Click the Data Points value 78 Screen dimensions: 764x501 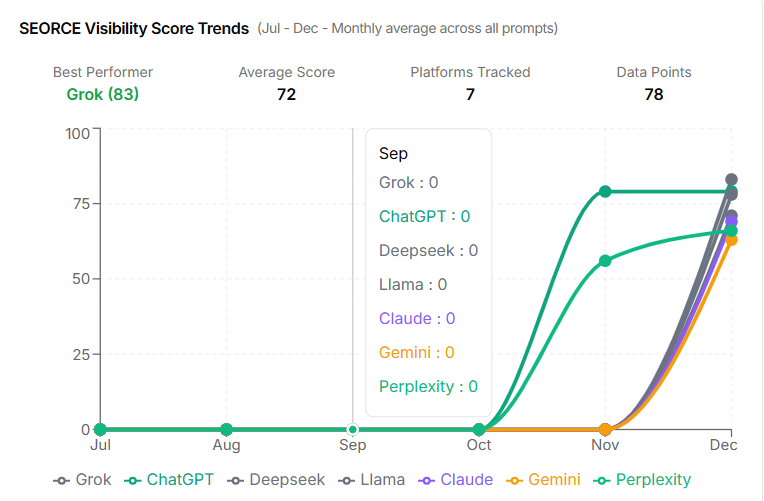point(654,95)
